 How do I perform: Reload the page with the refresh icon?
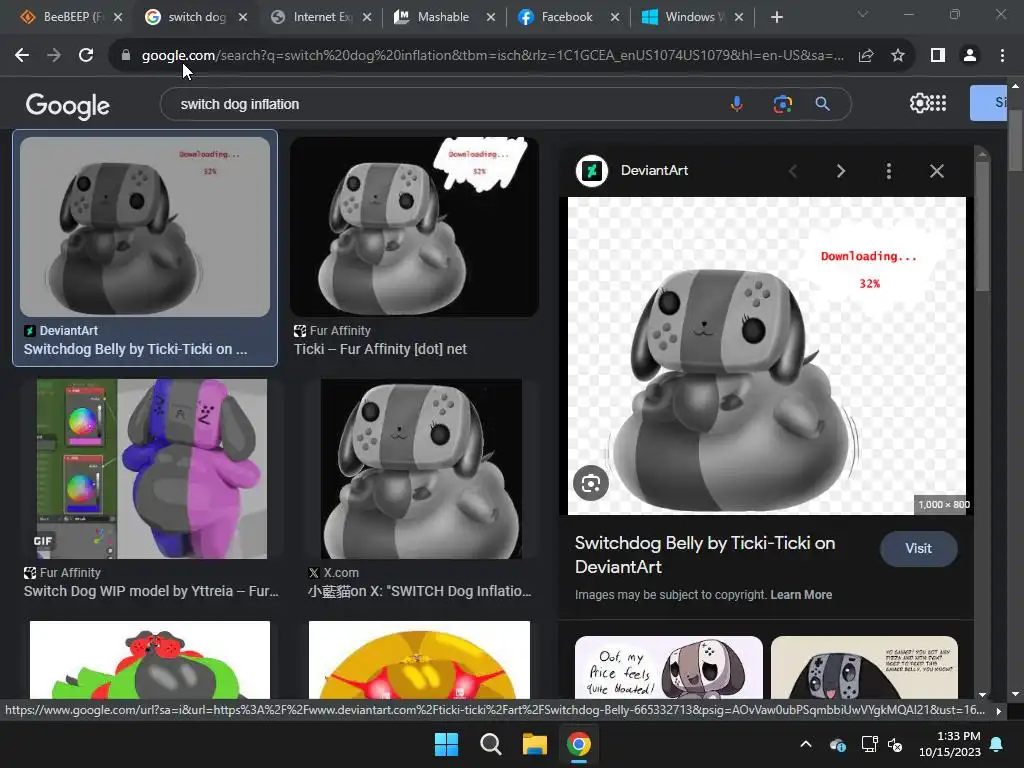pyautogui.click(x=86, y=56)
